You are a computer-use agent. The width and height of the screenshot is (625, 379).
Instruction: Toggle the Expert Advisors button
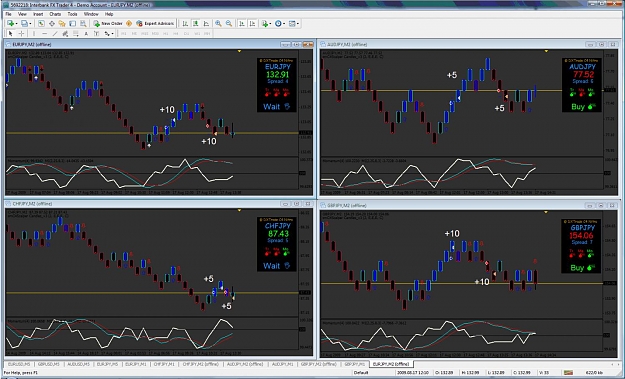coord(155,24)
